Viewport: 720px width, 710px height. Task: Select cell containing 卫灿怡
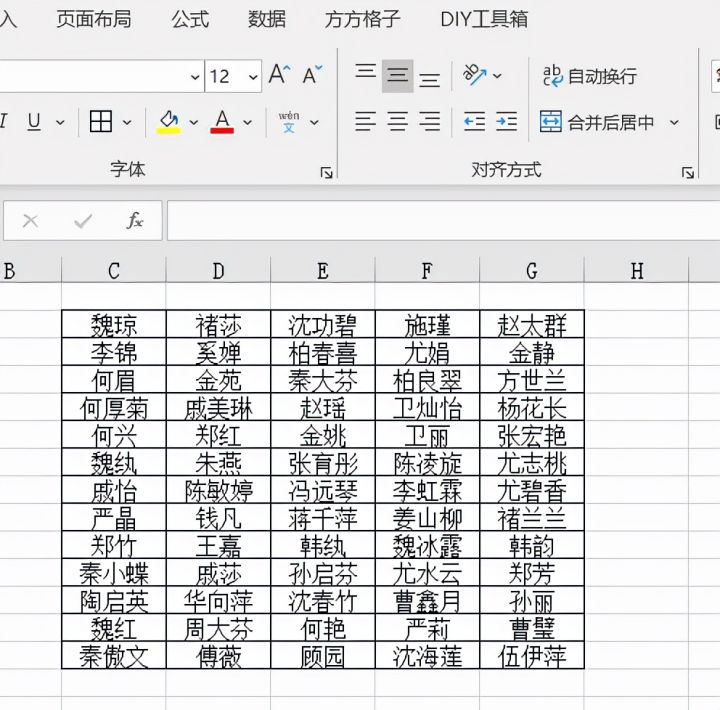427,407
